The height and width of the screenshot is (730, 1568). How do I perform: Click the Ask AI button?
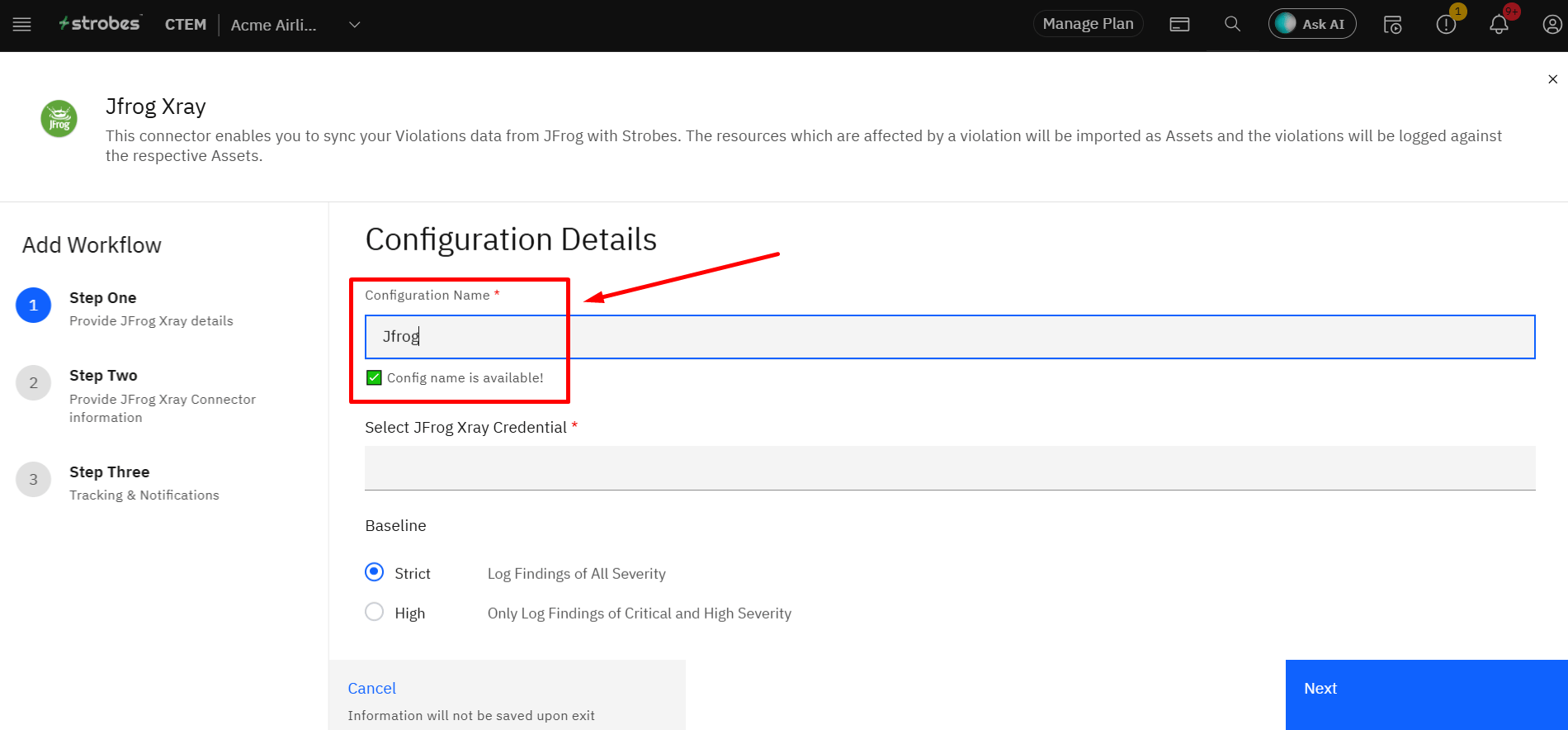[x=1312, y=24]
